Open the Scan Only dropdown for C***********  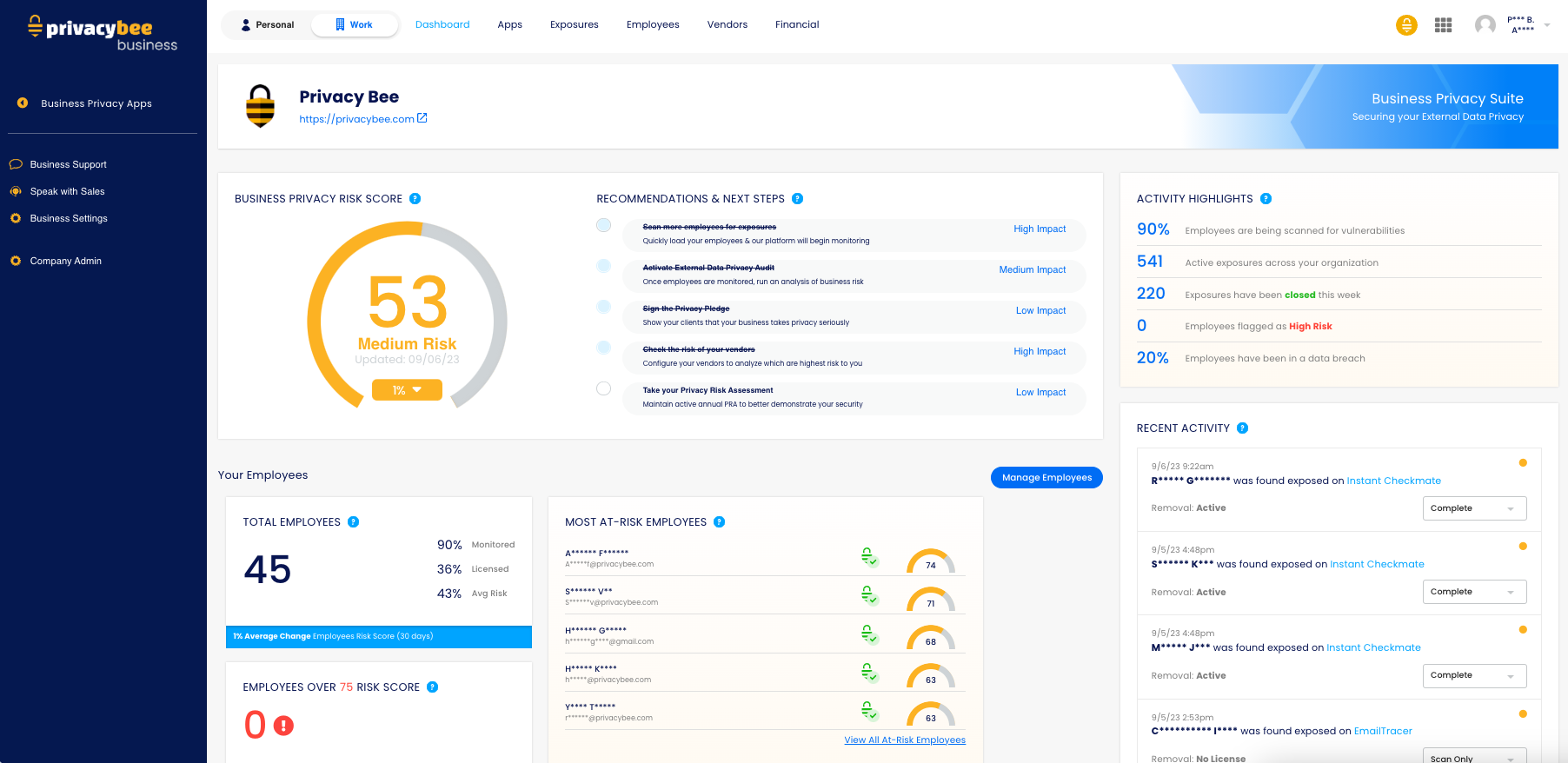click(x=1474, y=756)
